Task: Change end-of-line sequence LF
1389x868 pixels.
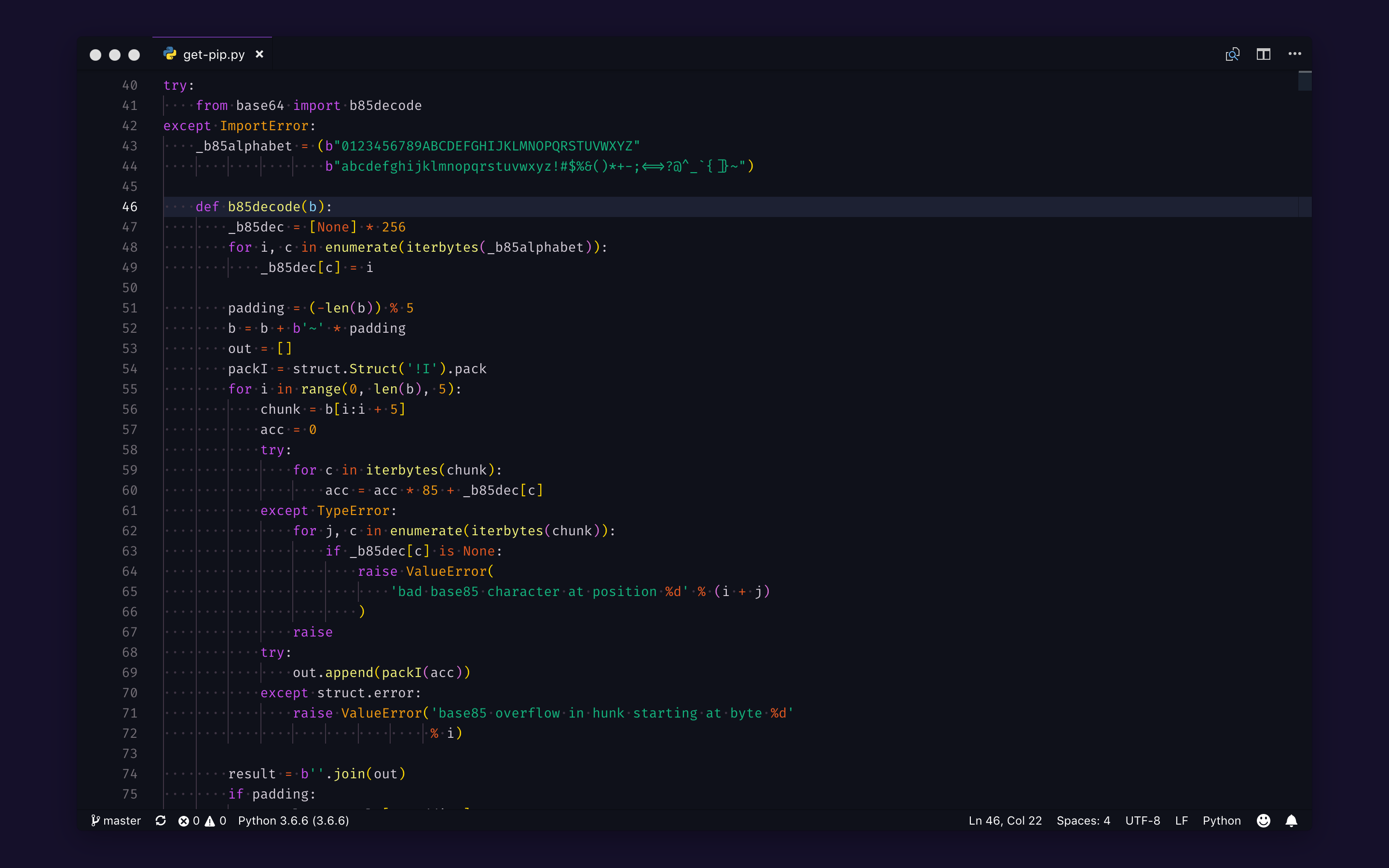Action: tap(1181, 820)
